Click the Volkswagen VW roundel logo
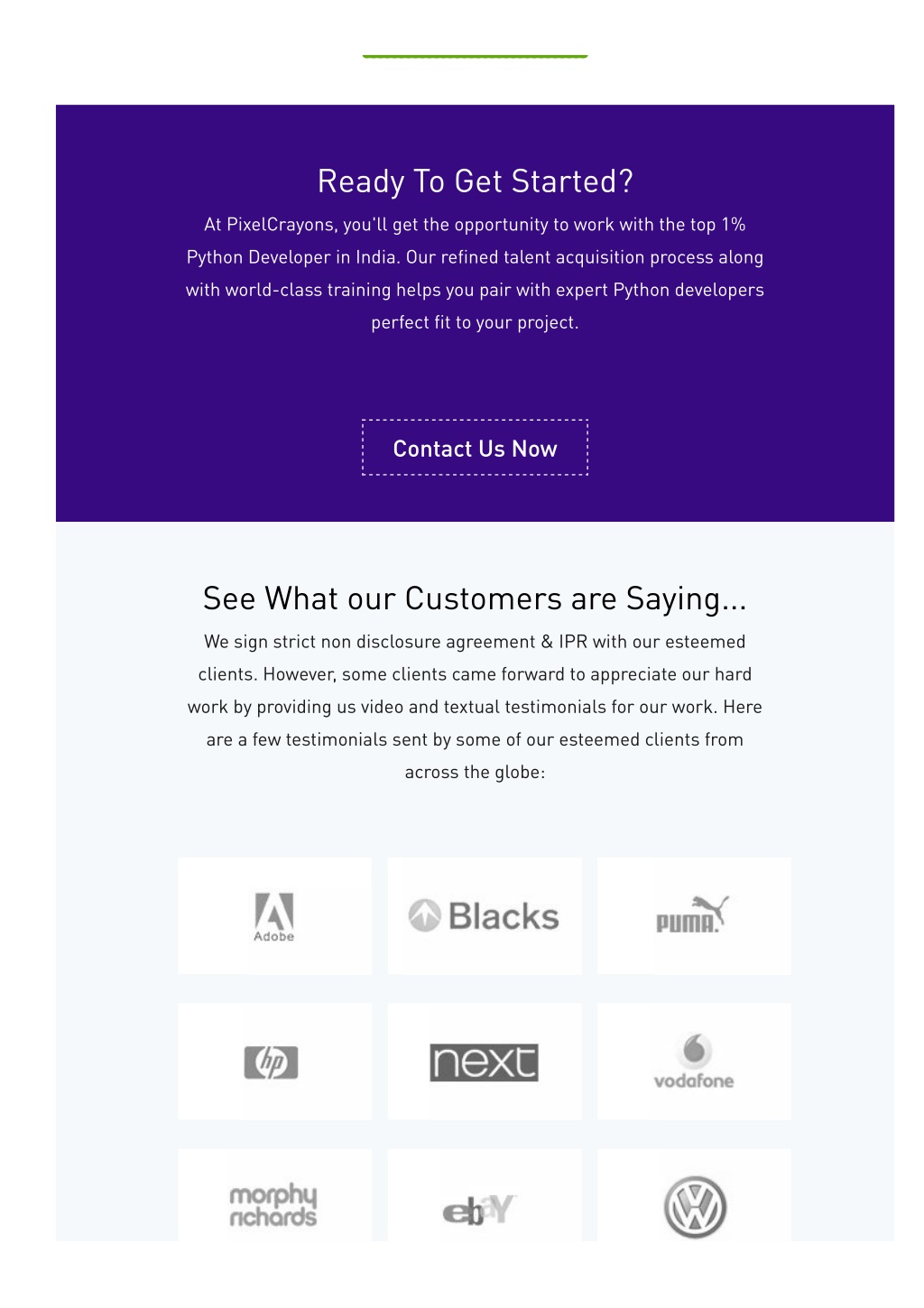 pos(695,1207)
